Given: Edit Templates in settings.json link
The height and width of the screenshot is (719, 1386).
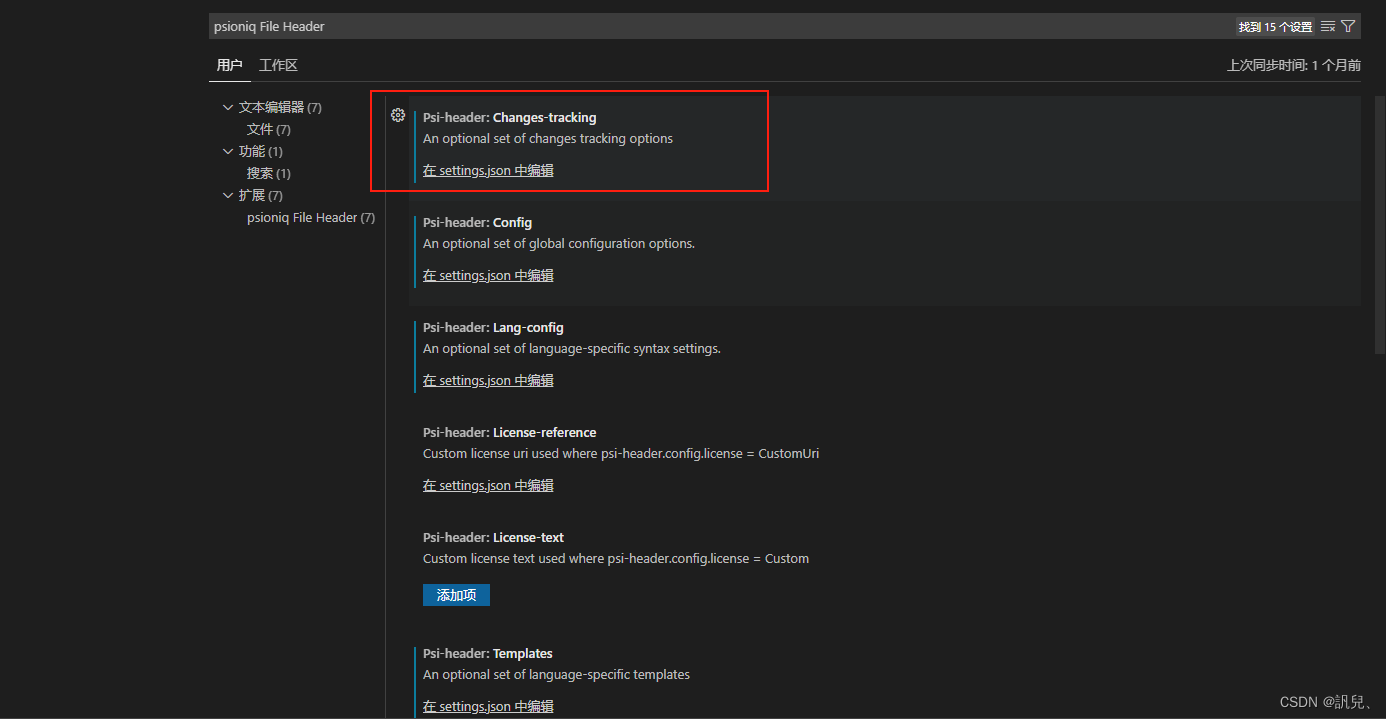Looking at the screenshot, I should pos(488,706).
